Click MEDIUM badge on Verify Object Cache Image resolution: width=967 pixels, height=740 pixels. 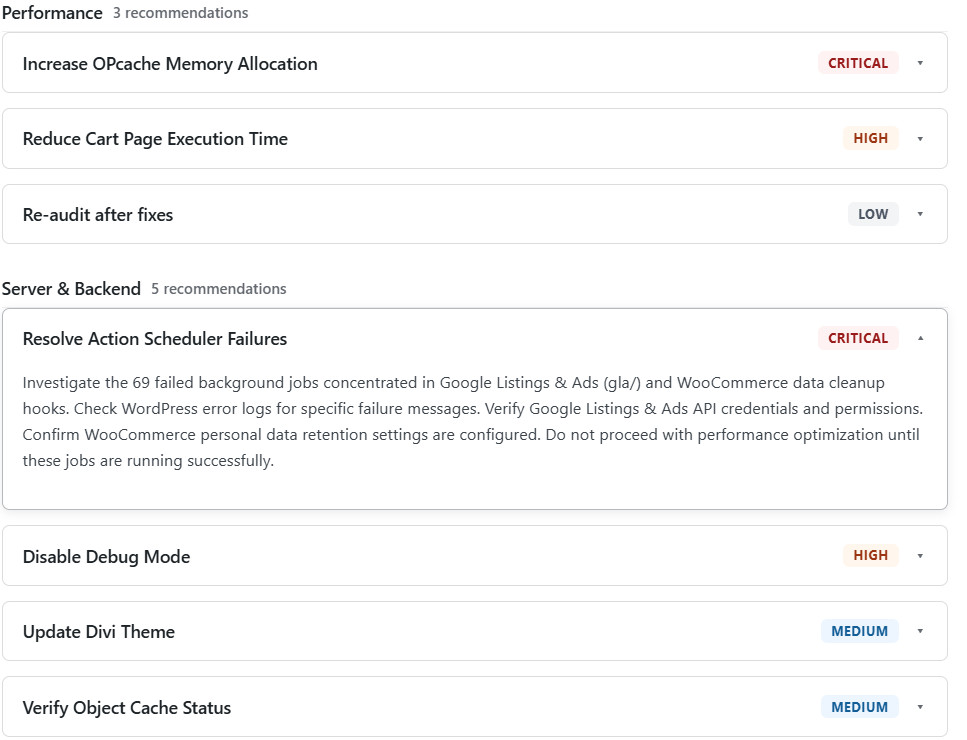pos(859,707)
